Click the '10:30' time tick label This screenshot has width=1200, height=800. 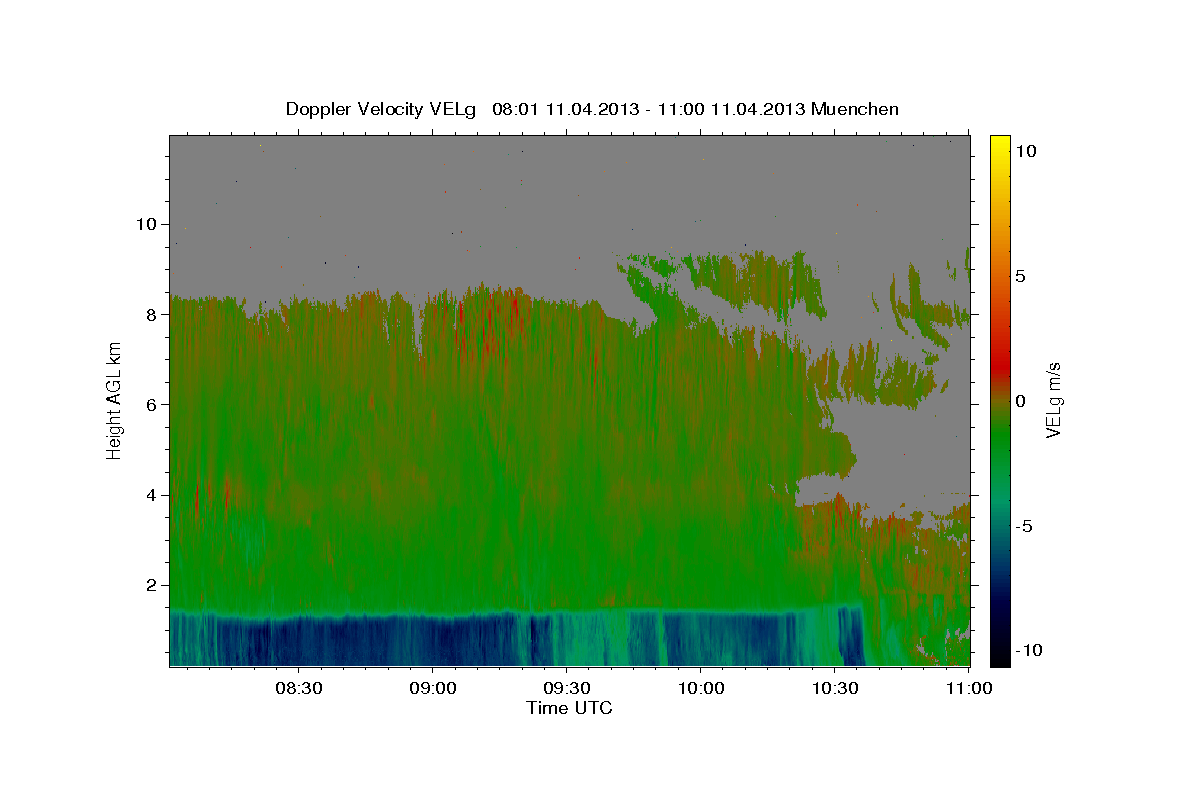pos(834,688)
